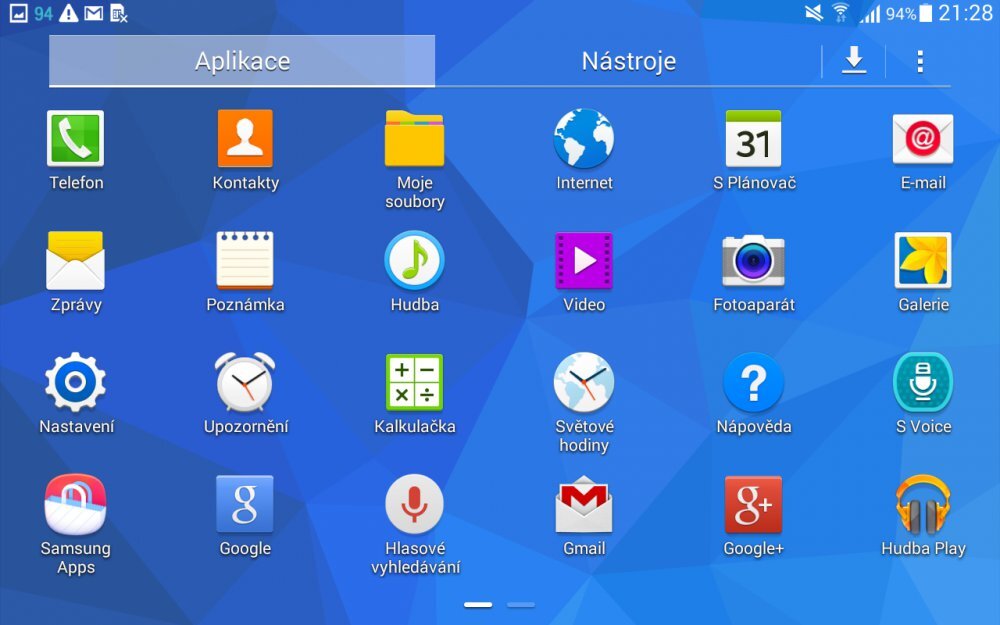The width and height of the screenshot is (1000, 625).
Task: Open the overflow menu with three dots
Action: tap(919, 61)
